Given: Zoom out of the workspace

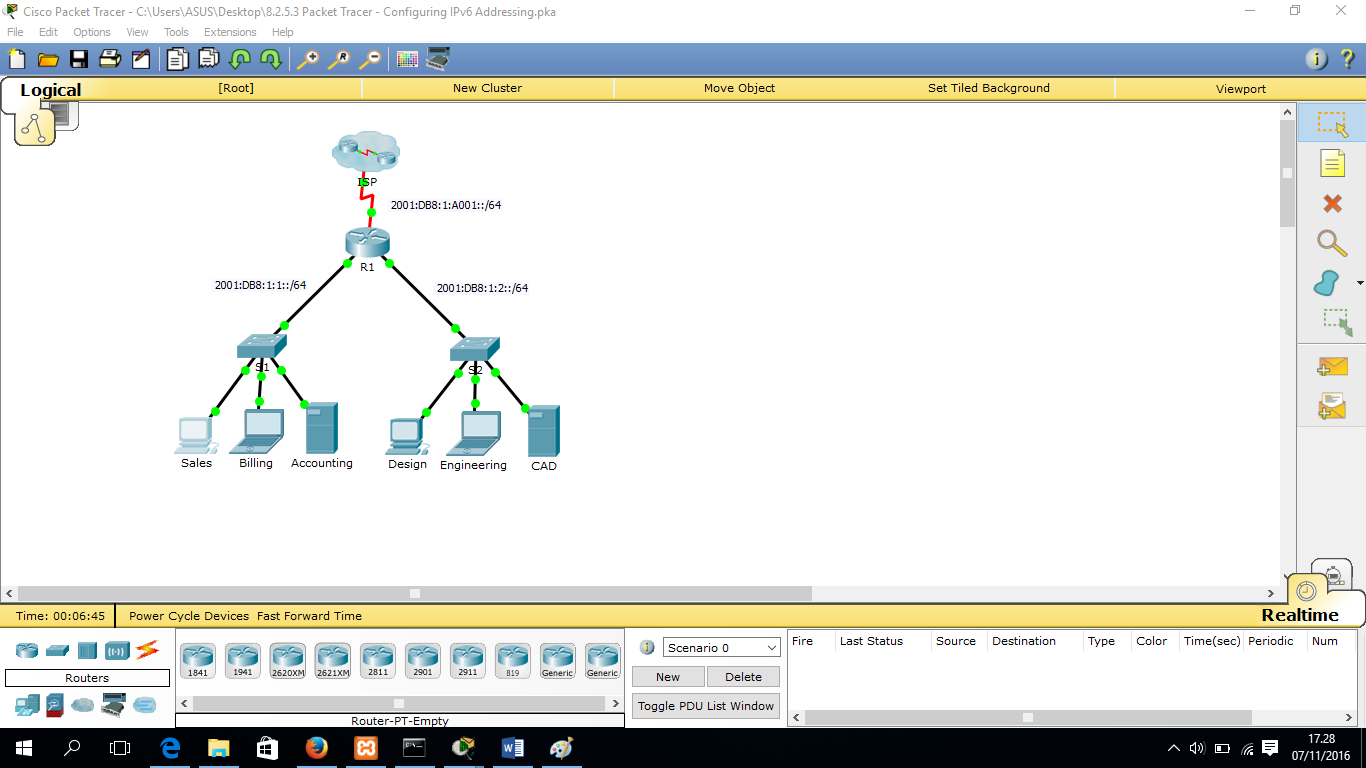Looking at the screenshot, I should click(x=370, y=60).
